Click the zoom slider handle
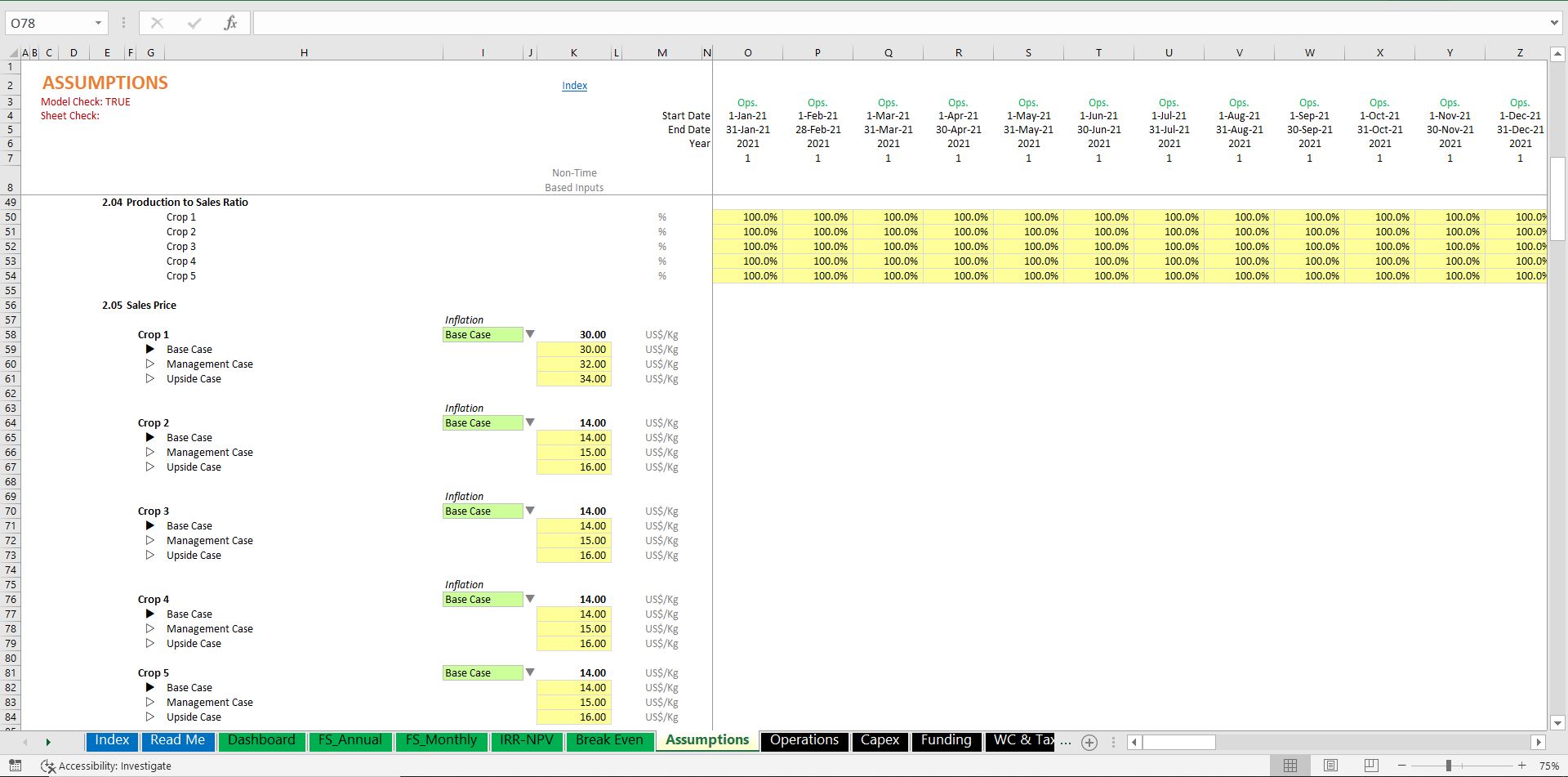This screenshot has height=777, width=1568. [1449, 766]
